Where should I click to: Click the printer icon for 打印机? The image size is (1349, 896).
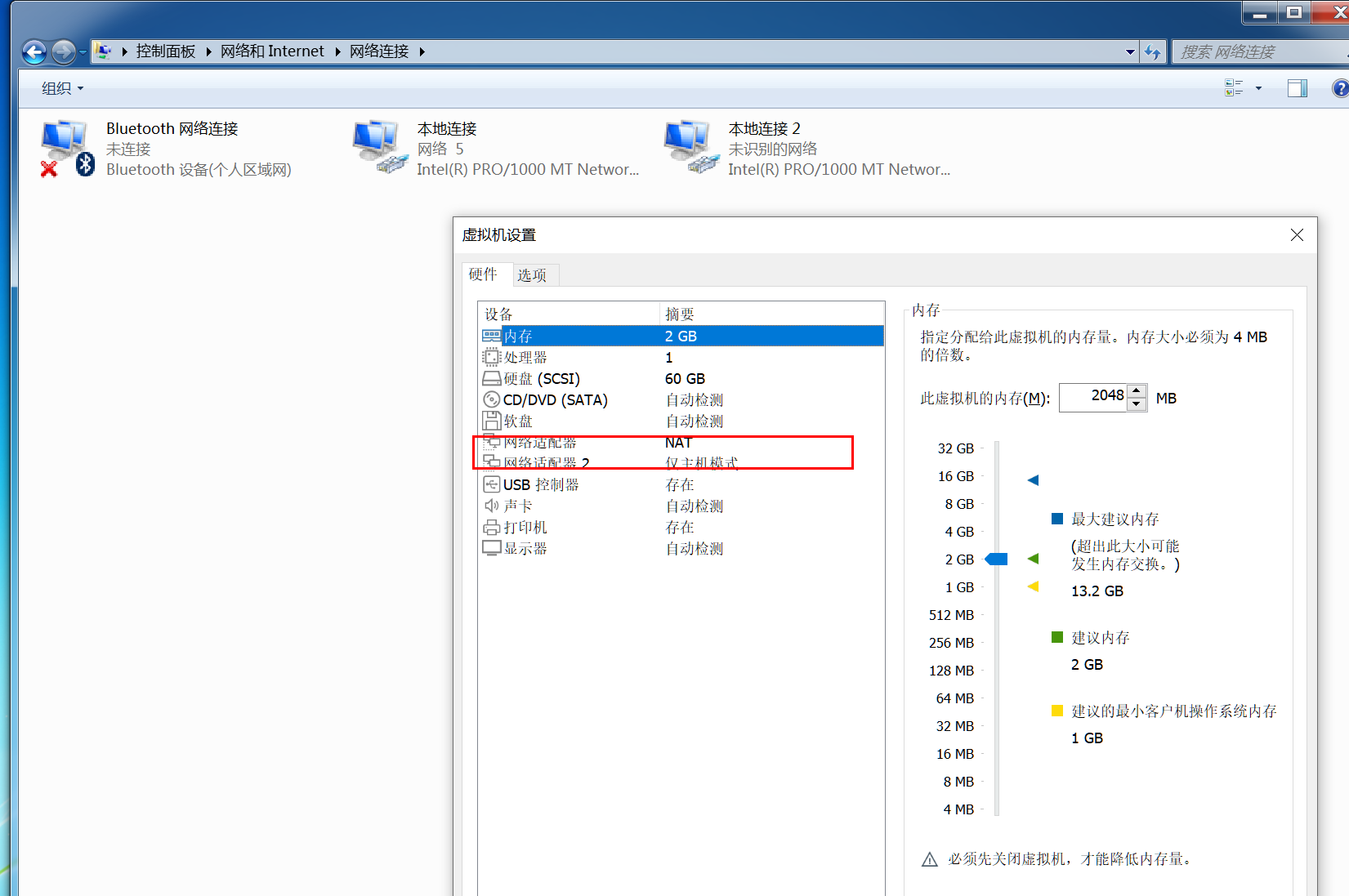pos(491,527)
